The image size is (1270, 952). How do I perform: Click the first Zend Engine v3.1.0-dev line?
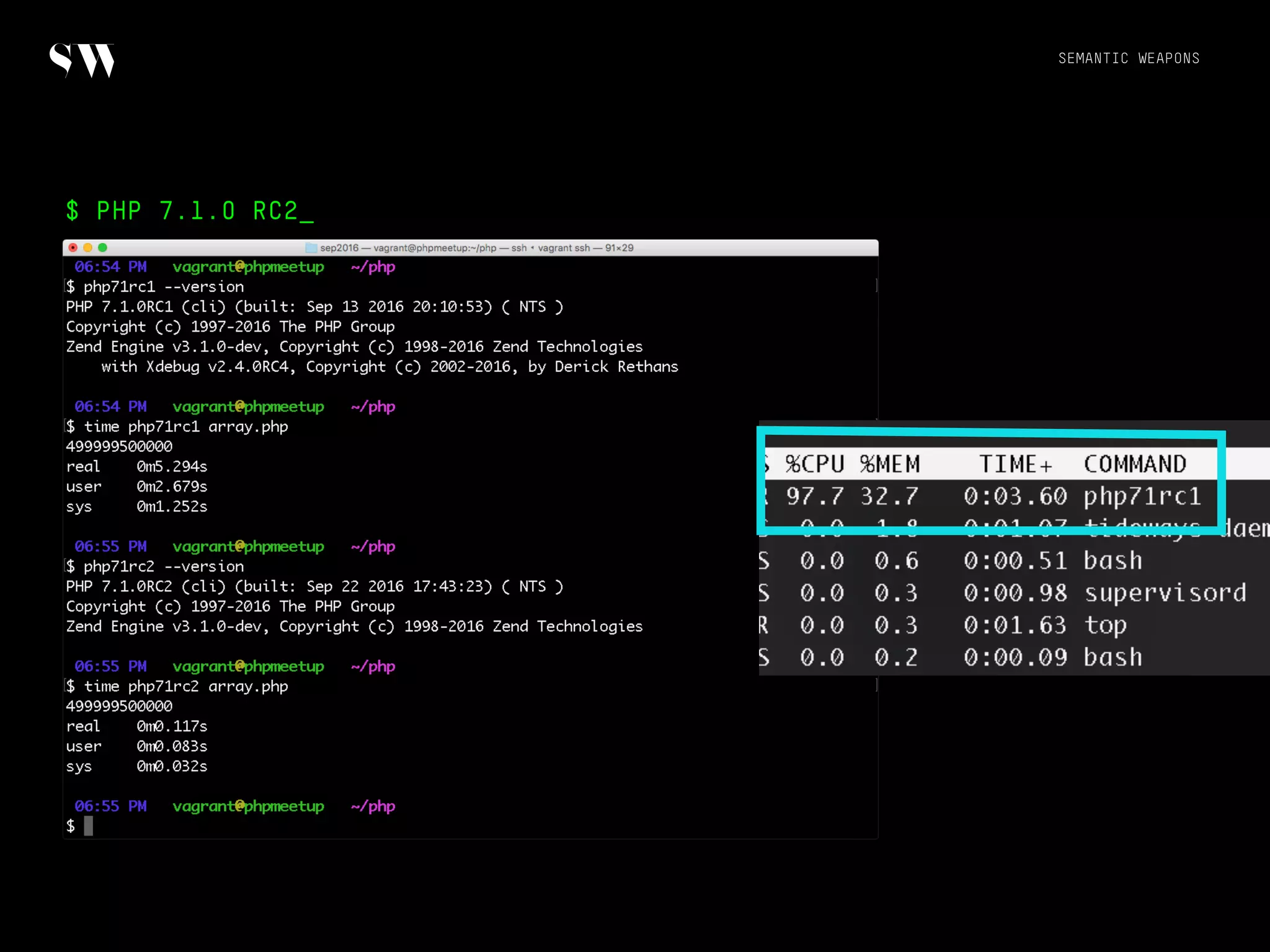coord(354,347)
